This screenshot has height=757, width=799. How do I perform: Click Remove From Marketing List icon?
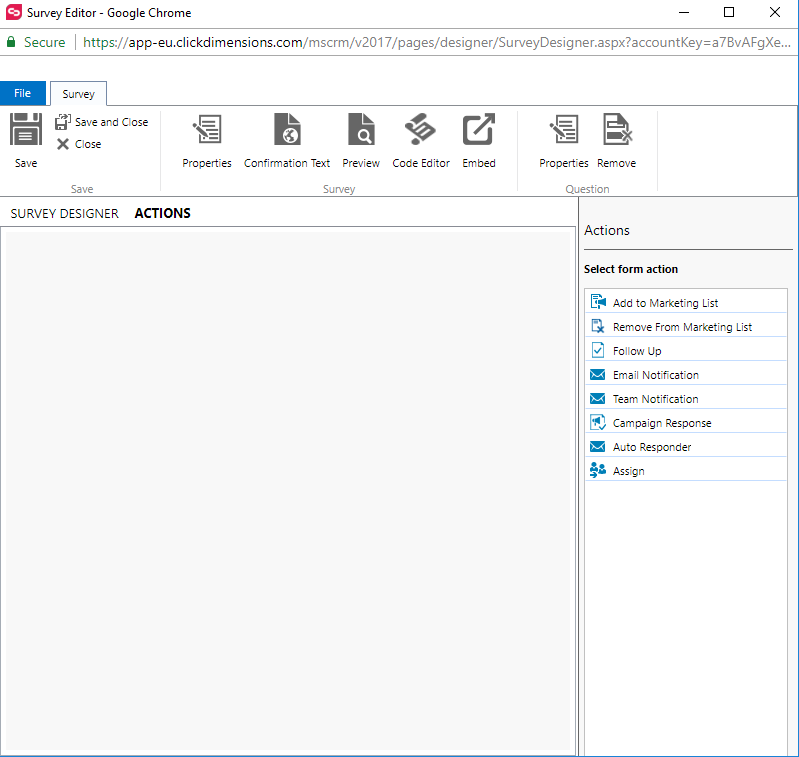tap(598, 326)
